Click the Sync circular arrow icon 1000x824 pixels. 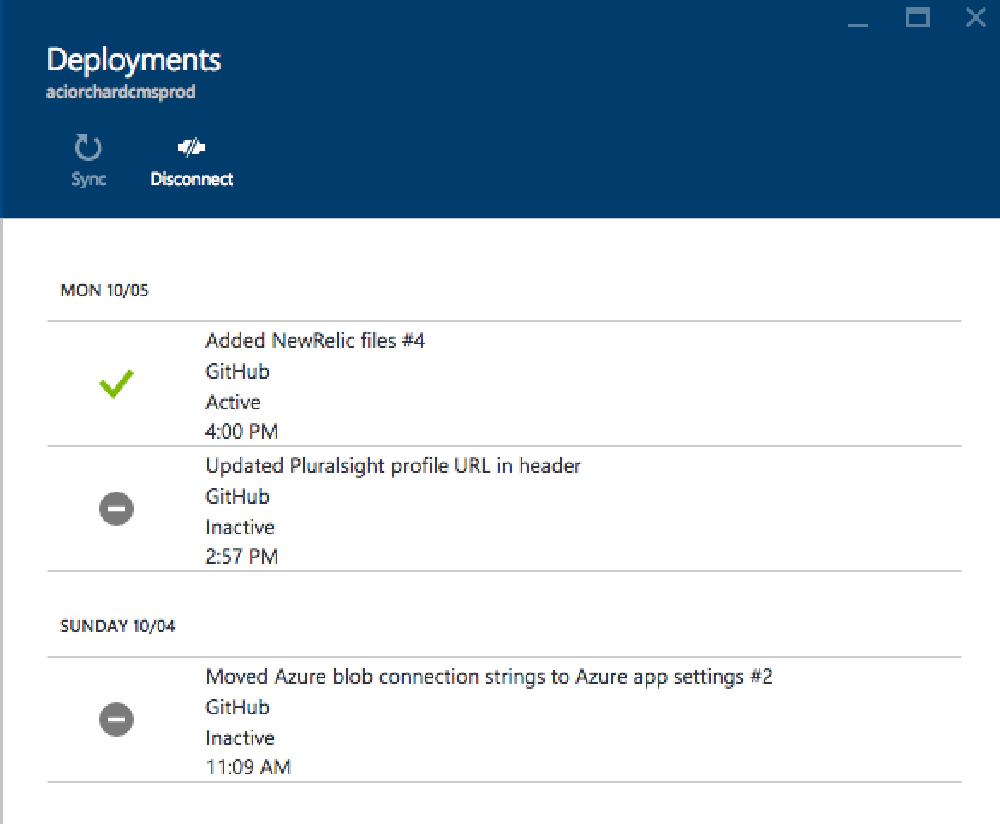[88, 150]
